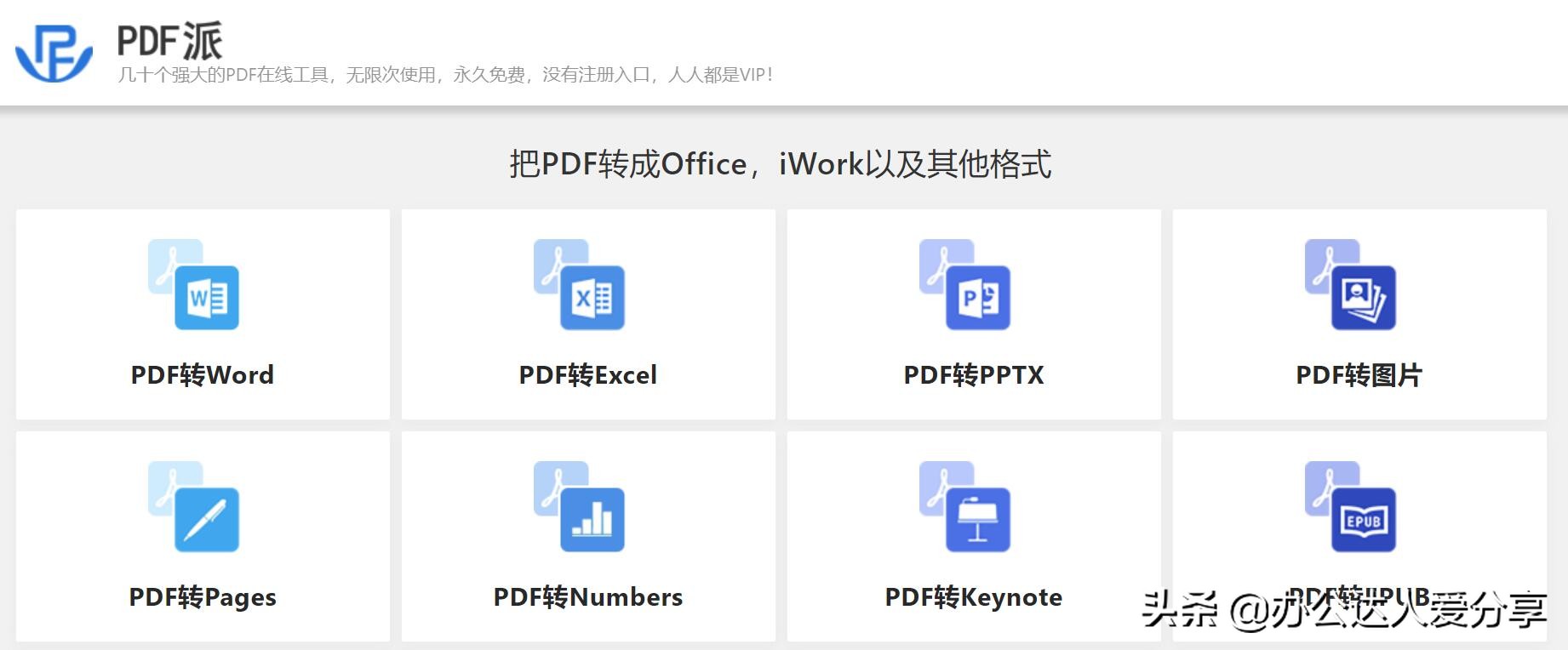The height and width of the screenshot is (650, 1568).
Task: Click the PDF转Pages label
Action: click(x=203, y=597)
